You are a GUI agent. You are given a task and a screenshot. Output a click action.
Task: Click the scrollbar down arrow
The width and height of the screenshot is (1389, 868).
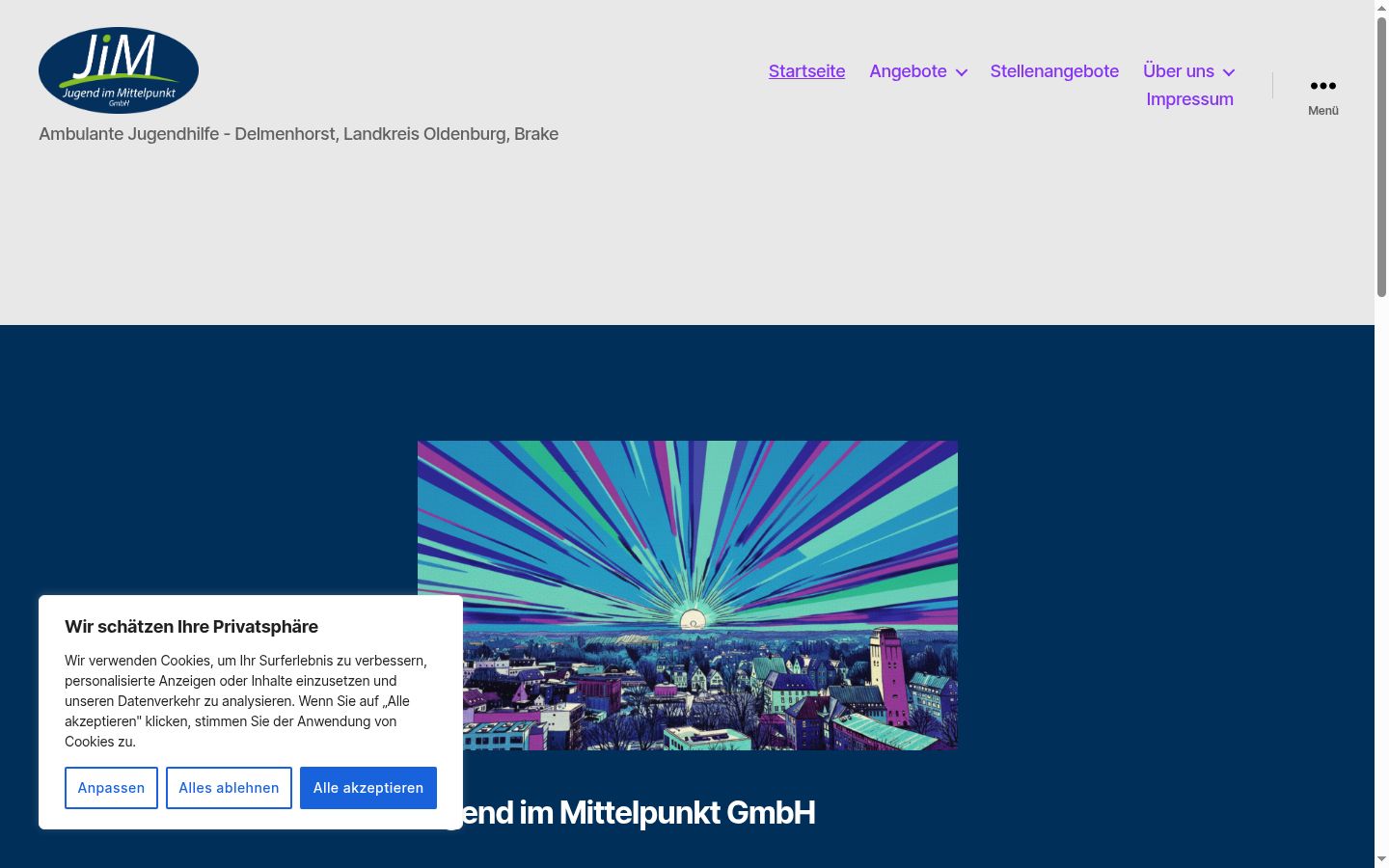pyautogui.click(x=1381, y=859)
